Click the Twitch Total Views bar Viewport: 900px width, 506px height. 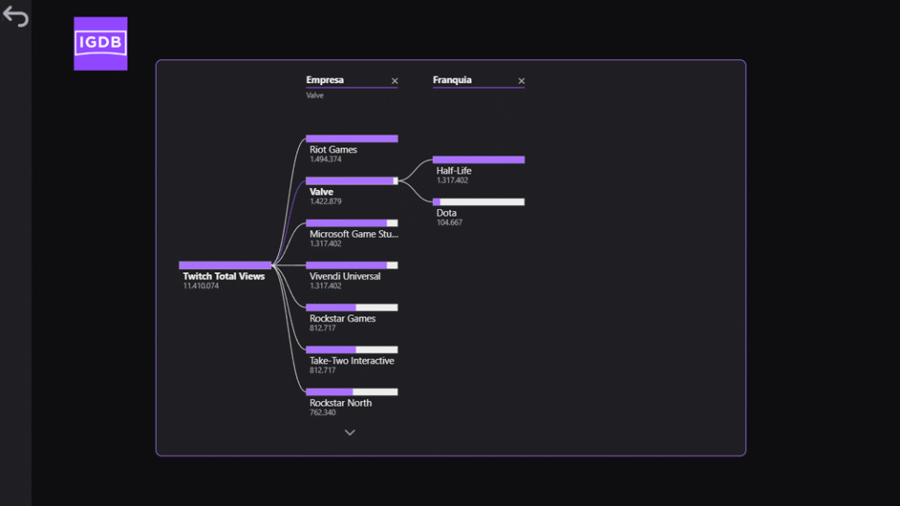point(225,265)
